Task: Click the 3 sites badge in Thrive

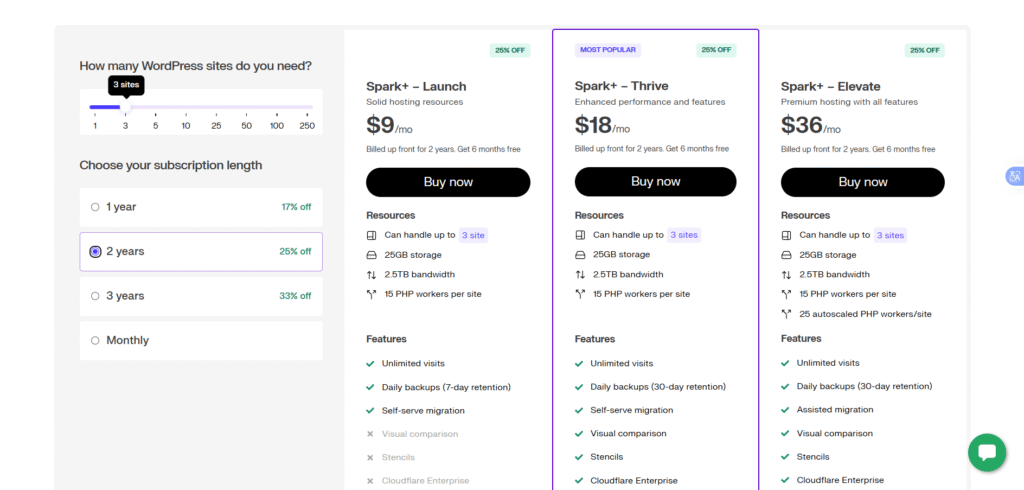Action: (x=685, y=235)
